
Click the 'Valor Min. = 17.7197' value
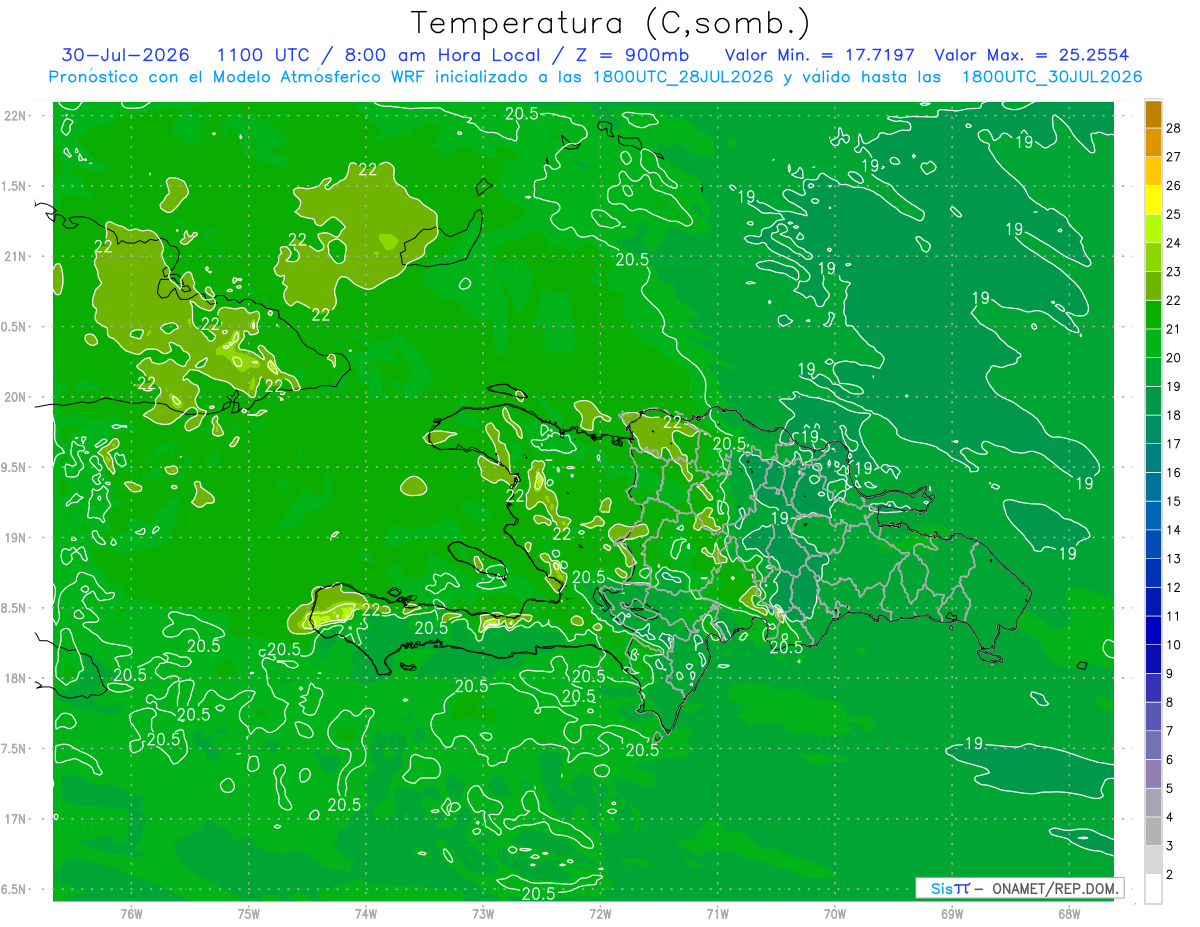coord(819,55)
